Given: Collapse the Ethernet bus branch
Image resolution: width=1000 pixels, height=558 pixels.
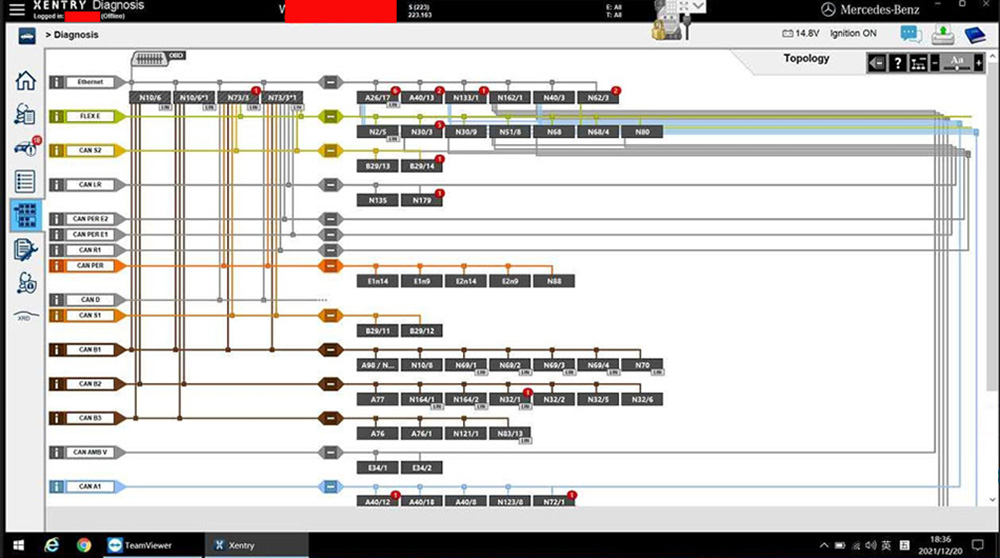Looking at the screenshot, I should coord(330,82).
